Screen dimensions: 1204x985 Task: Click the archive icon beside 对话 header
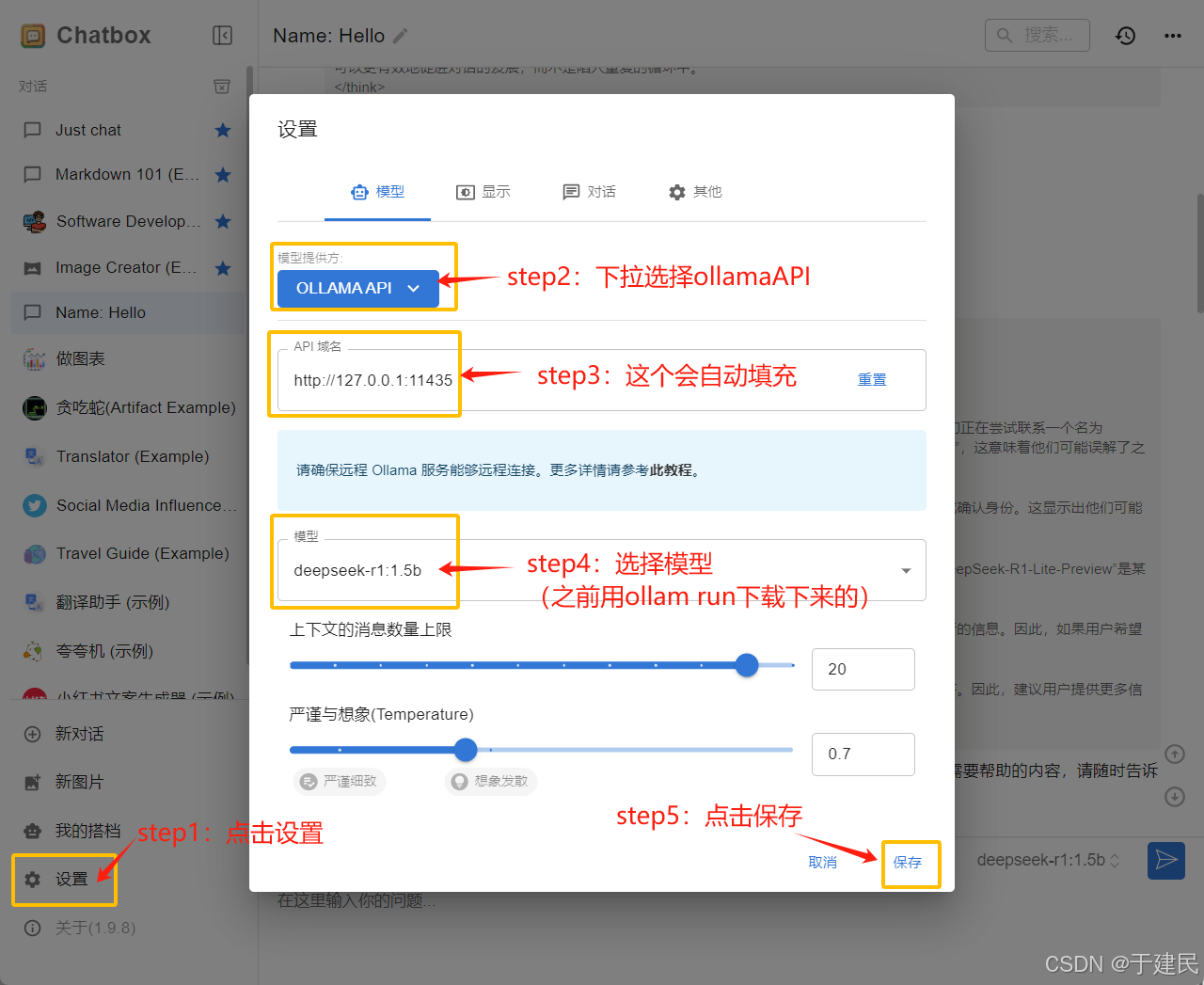click(222, 87)
